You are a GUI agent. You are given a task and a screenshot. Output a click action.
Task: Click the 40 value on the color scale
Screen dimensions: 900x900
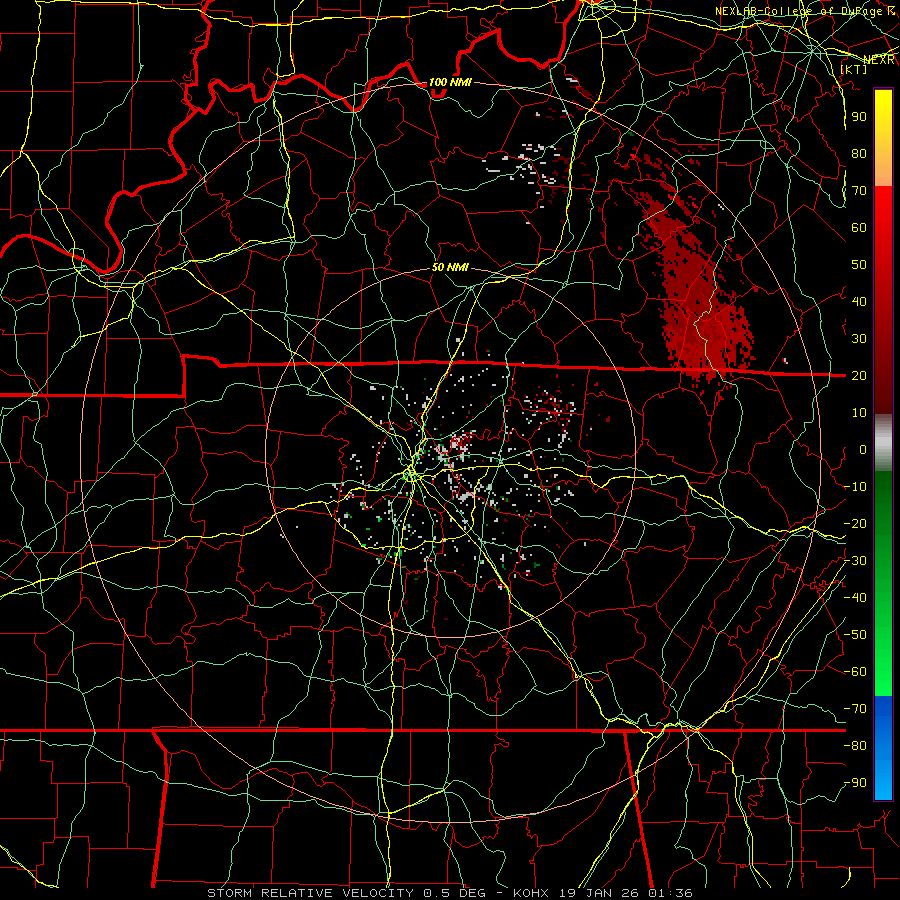859,301
